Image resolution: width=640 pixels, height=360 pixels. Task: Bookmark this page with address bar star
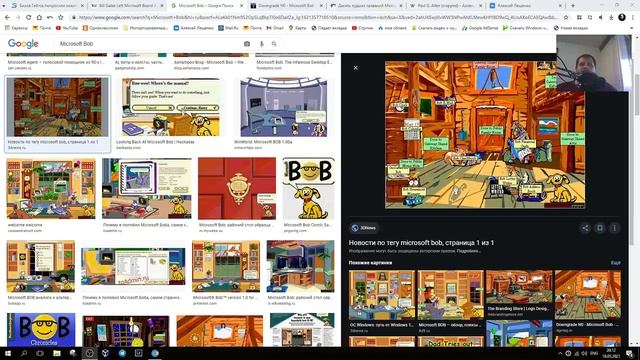tap(566, 18)
